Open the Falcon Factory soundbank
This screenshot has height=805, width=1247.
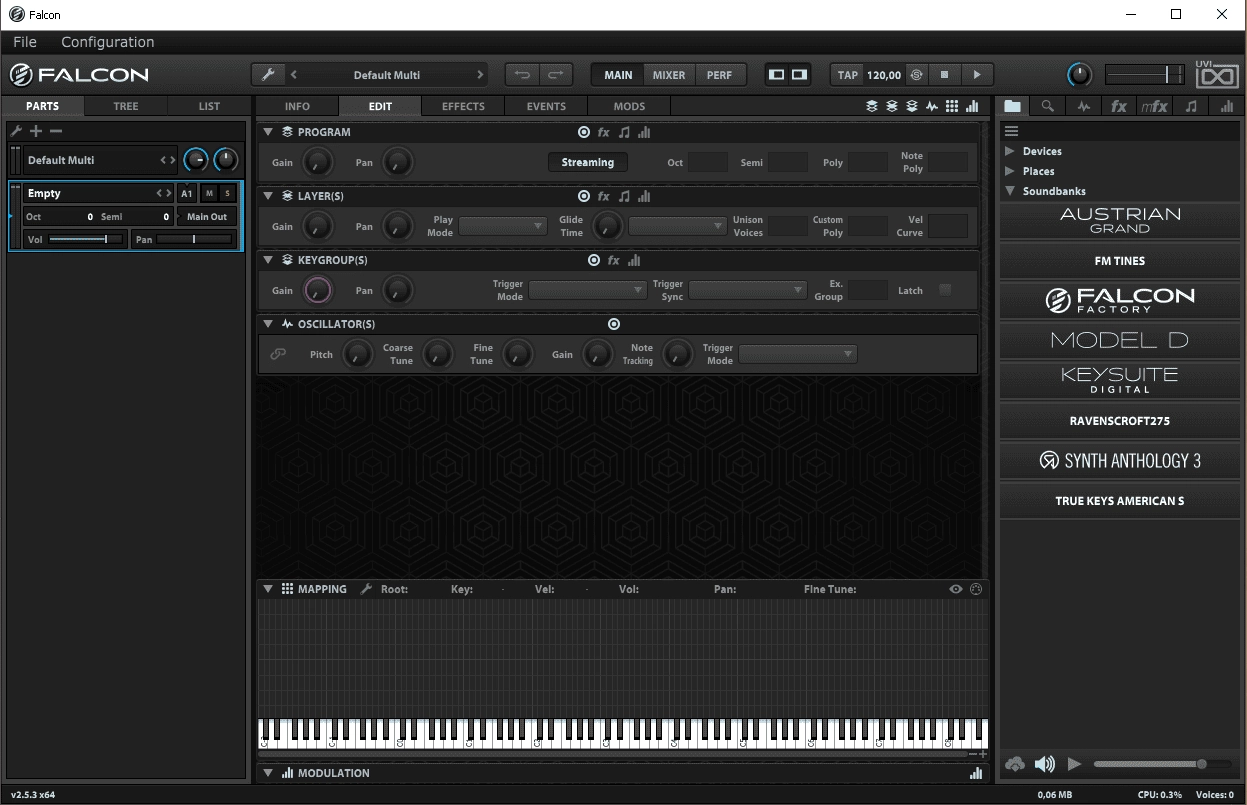pyautogui.click(x=1120, y=300)
